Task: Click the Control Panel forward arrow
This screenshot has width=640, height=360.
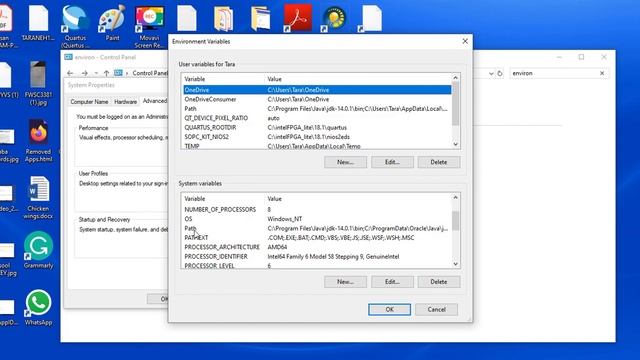Action: (84, 73)
